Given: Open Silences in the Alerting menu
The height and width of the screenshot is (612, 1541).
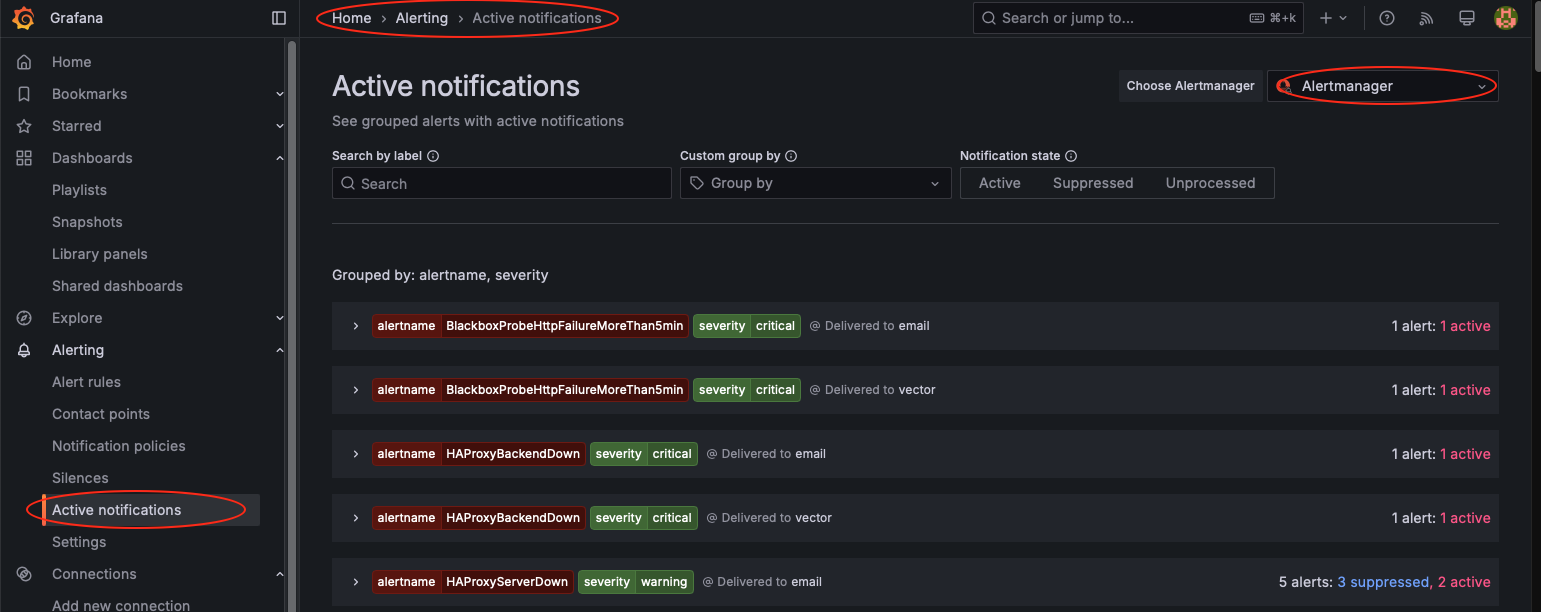Looking at the screenshot, I should [x=80, y=478].
